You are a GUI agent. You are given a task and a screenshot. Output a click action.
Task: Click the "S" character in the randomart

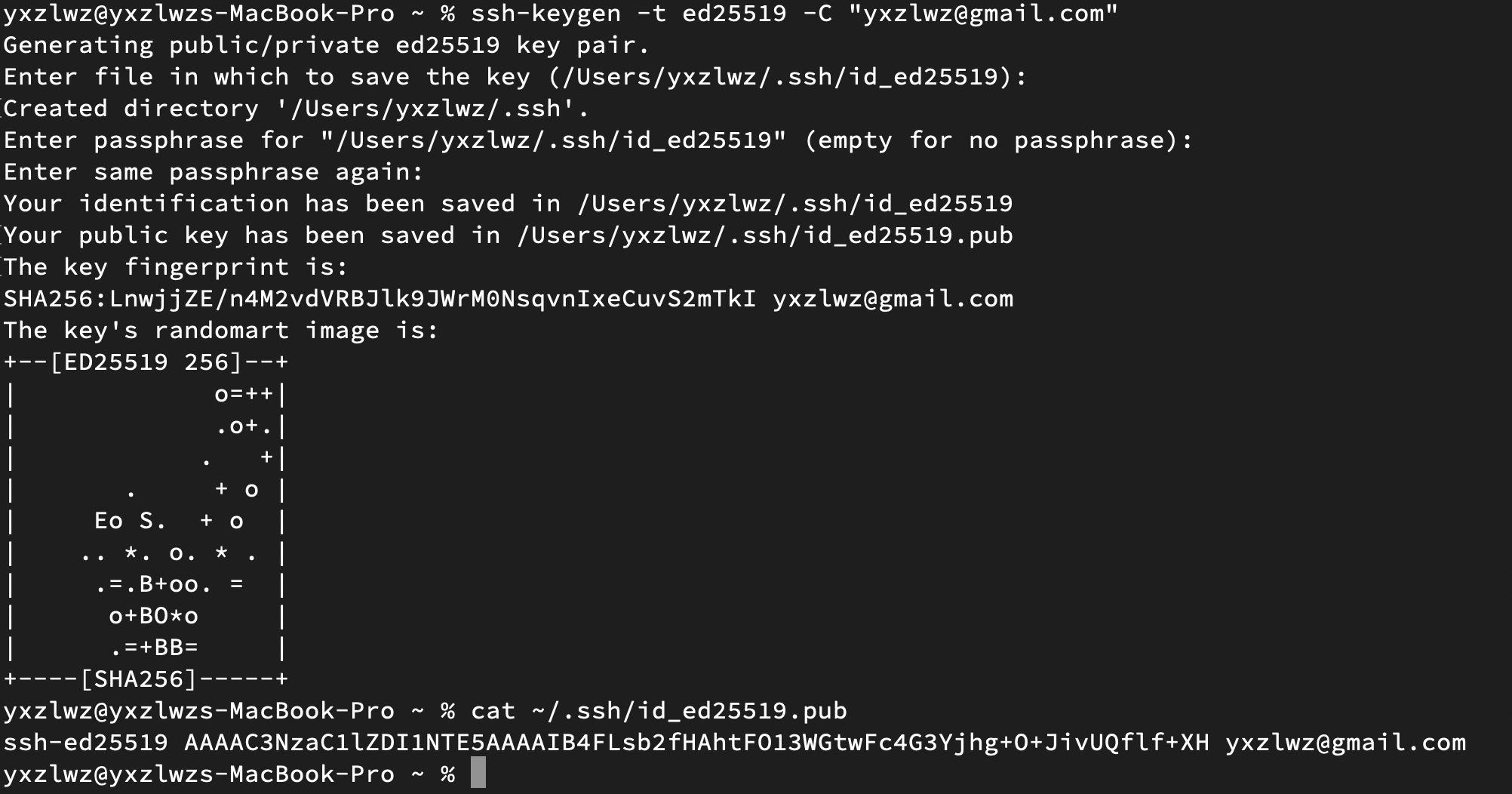[146, 521]
